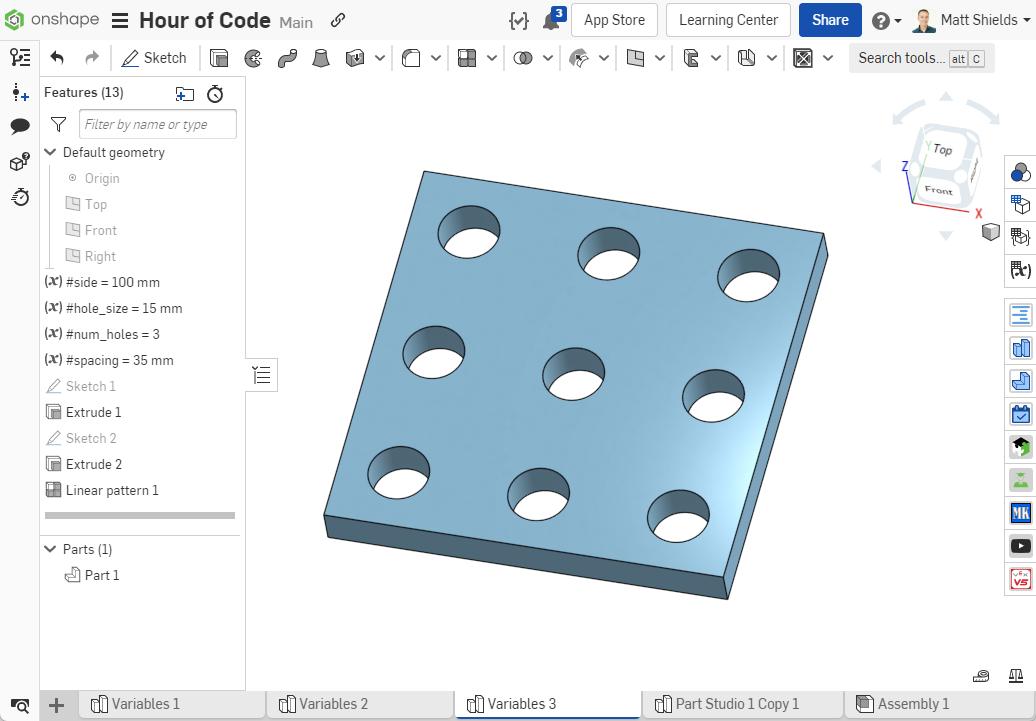Click the Undo arrow
The width and height of the screenshot is (1036, 721).
[58, 58]
